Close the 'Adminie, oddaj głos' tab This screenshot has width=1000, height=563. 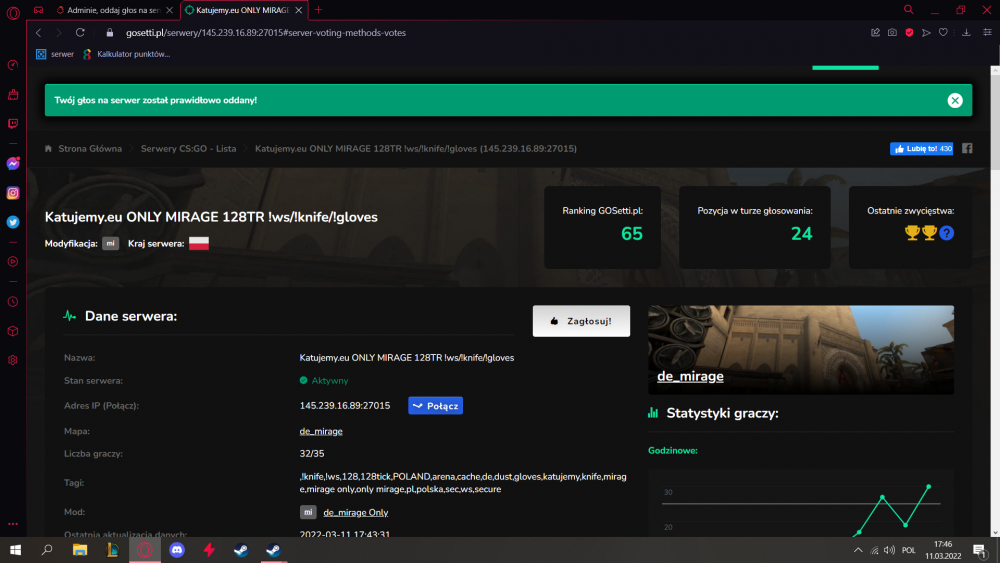170,10
